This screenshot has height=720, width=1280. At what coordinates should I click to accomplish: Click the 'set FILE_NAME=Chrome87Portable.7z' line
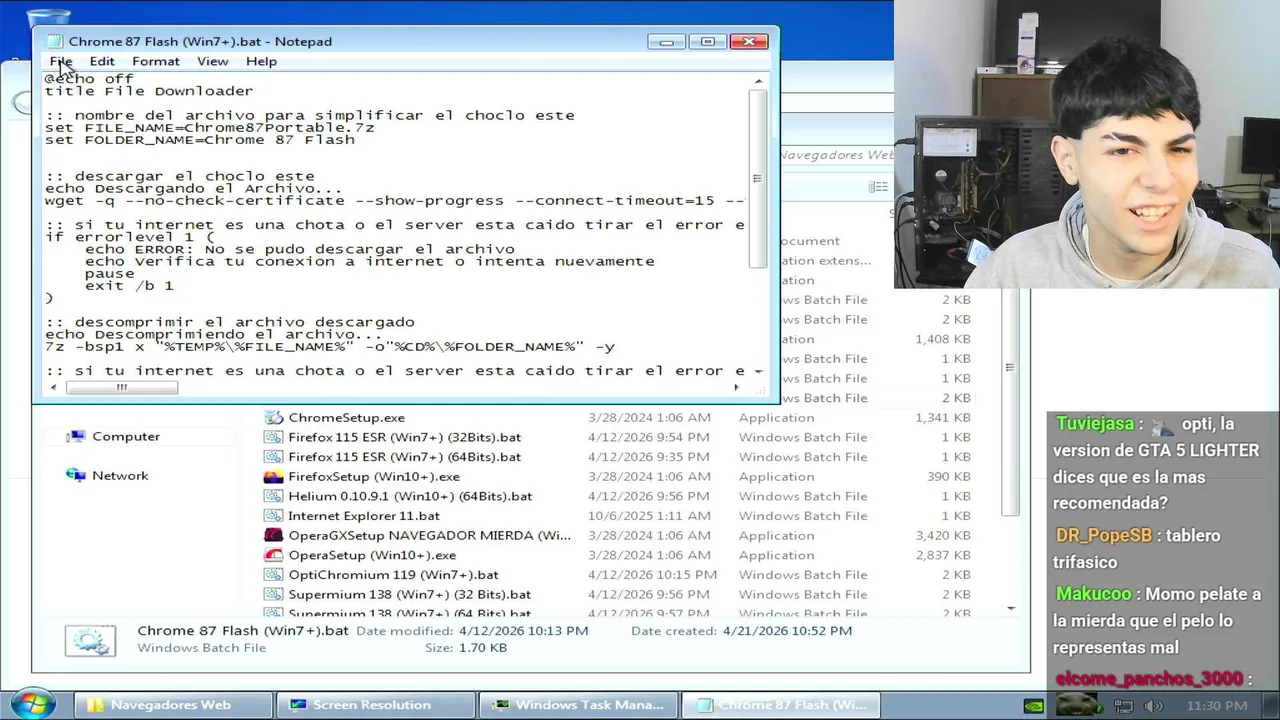click(209, 127)
